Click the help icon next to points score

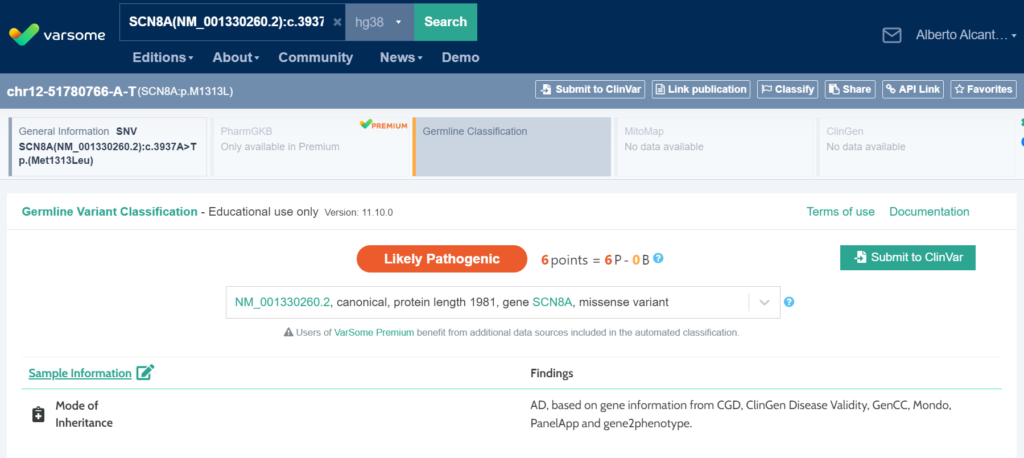658,259
